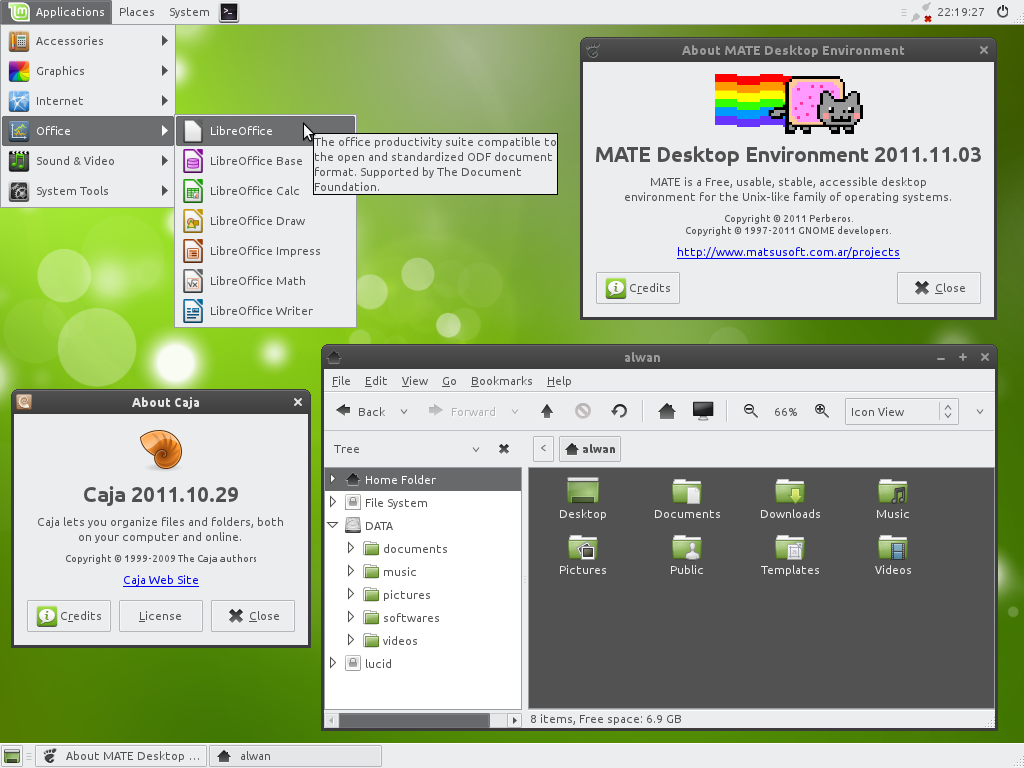This screenshot has height=768, width=1024.
Task: Open the Edit menu in Caja
Action: [376, 381]
